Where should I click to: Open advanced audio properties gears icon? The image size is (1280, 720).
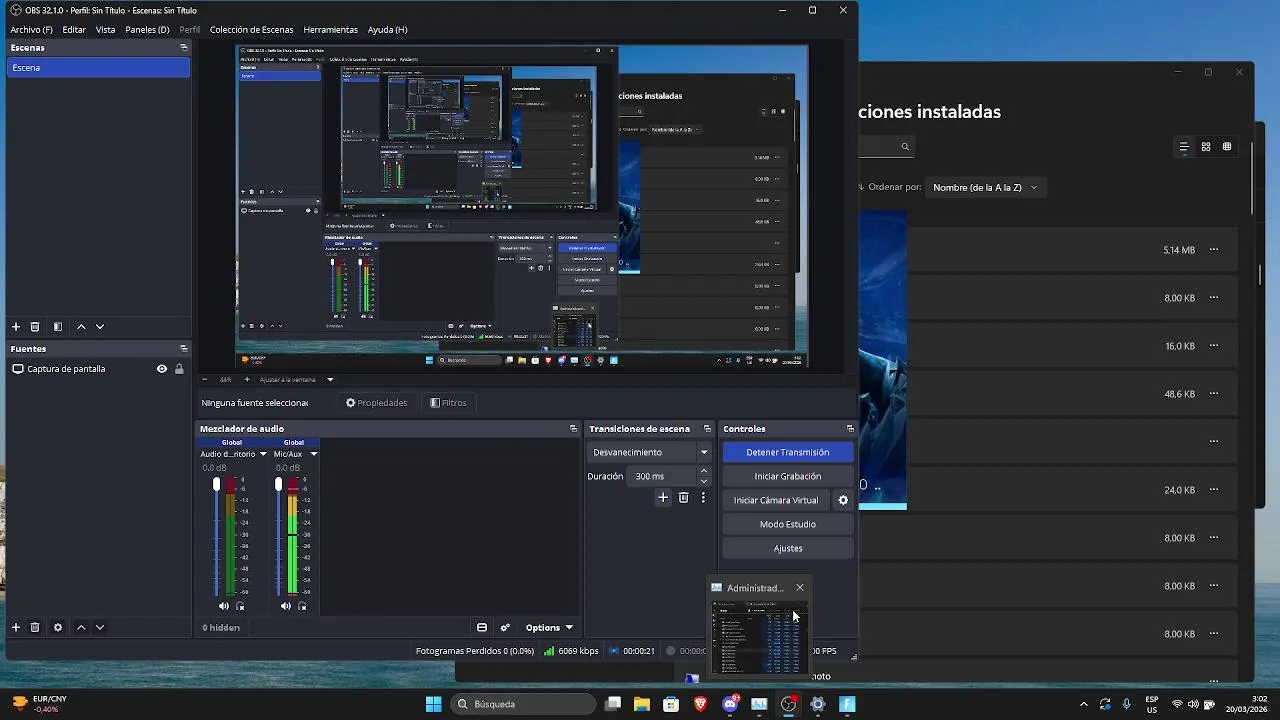pos(505,628)
